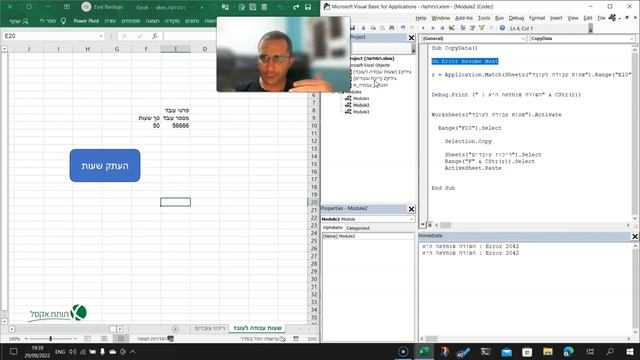Open the File menu in VBA editor

(601, 18)
